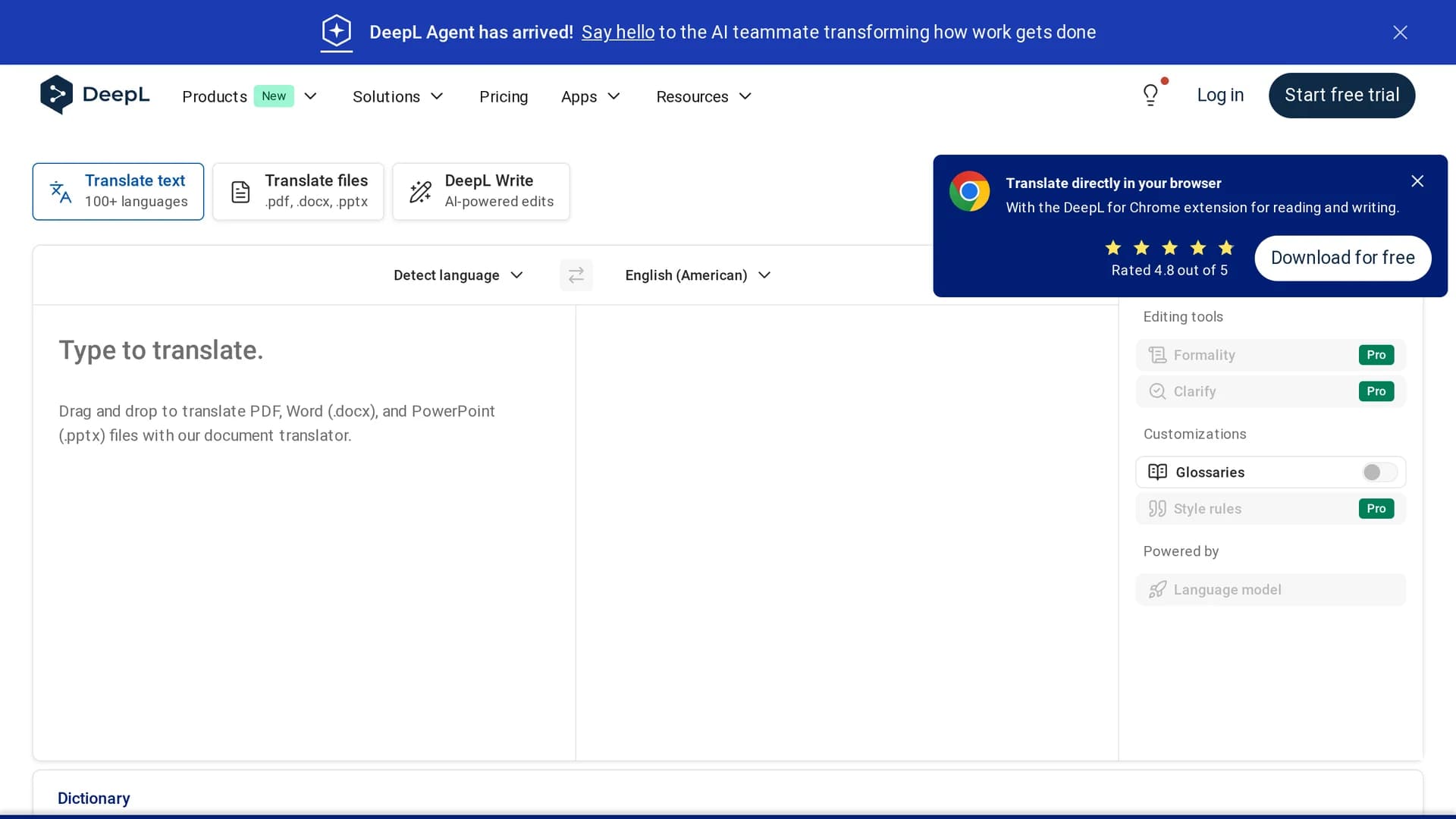
Task: Follow the Say hello link
Action: 617,32
